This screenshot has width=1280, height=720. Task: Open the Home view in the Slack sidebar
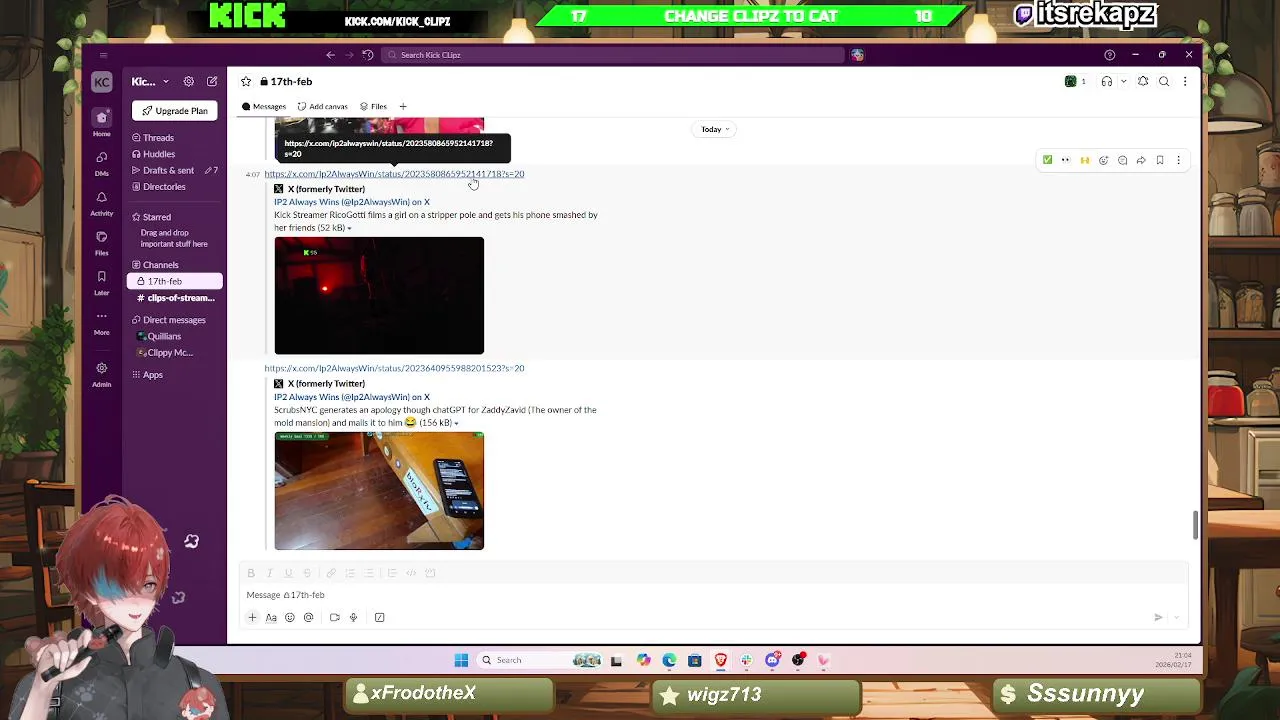click(101, 122)
